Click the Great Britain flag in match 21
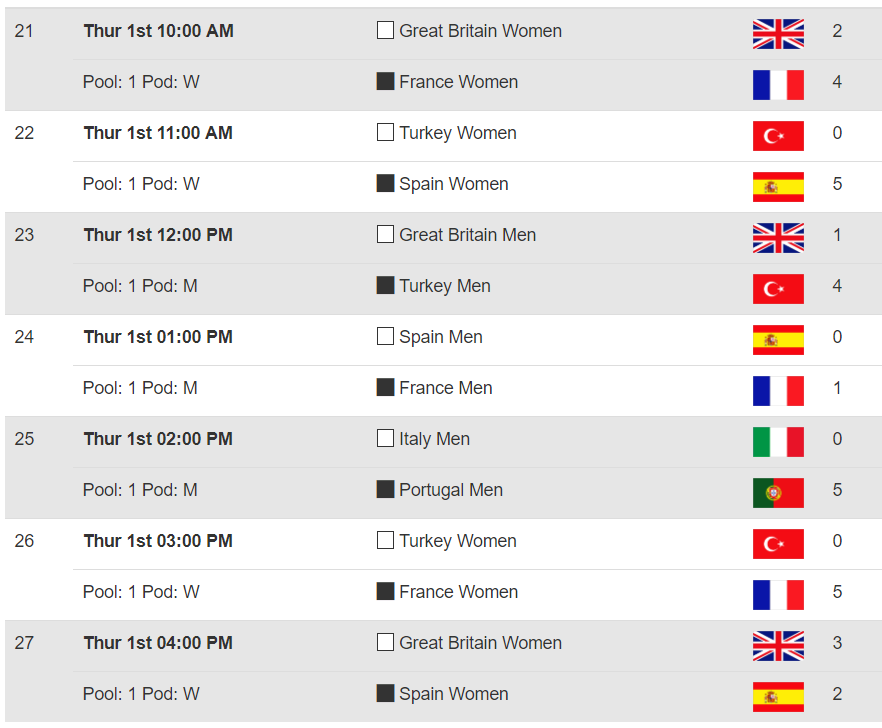 (778, 34)
